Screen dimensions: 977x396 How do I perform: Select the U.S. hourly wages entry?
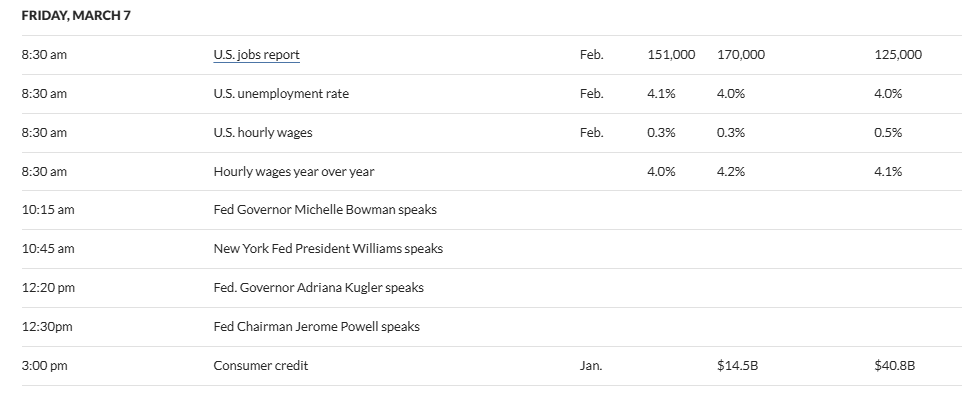pos(263,133)
